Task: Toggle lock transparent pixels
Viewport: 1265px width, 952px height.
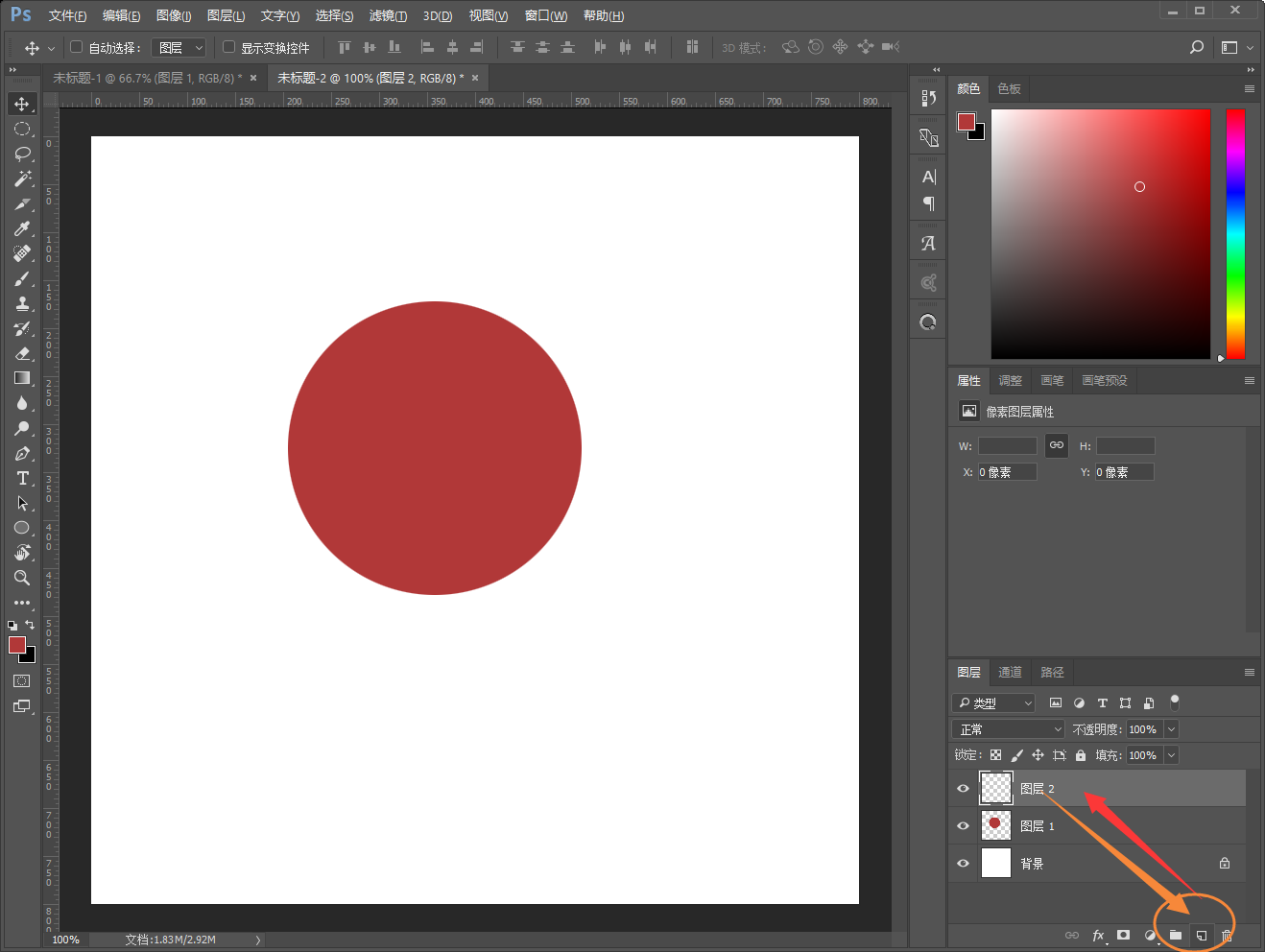Action: pyautogui.click(x=995, y=755)
